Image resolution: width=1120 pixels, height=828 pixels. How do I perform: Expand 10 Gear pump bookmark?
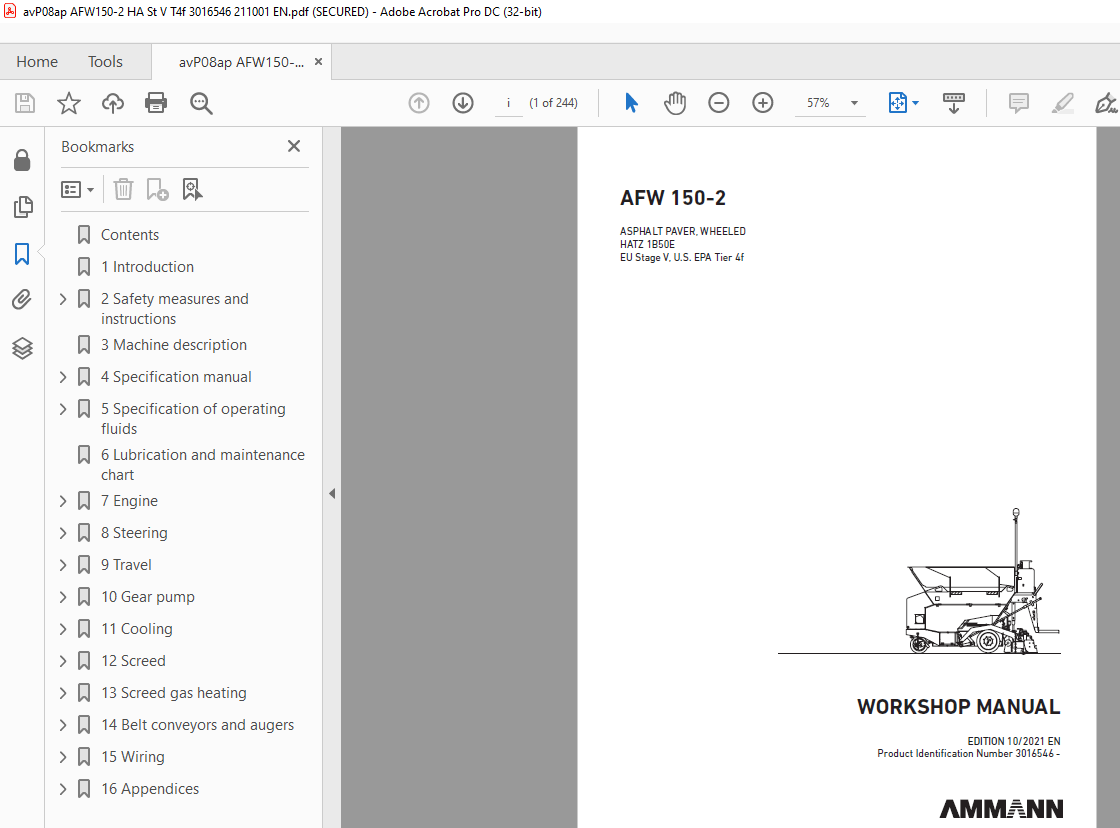point(63,597)
